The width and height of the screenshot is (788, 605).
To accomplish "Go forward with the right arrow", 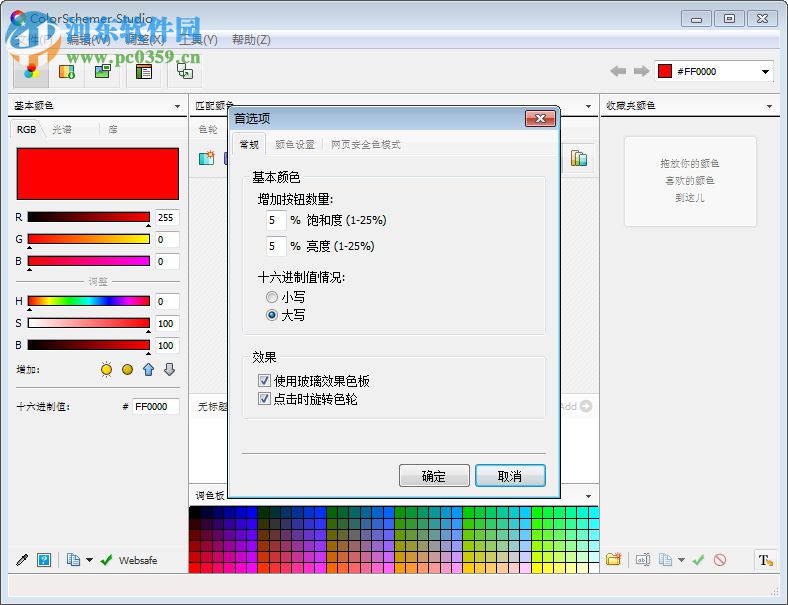I will point(641,71).
